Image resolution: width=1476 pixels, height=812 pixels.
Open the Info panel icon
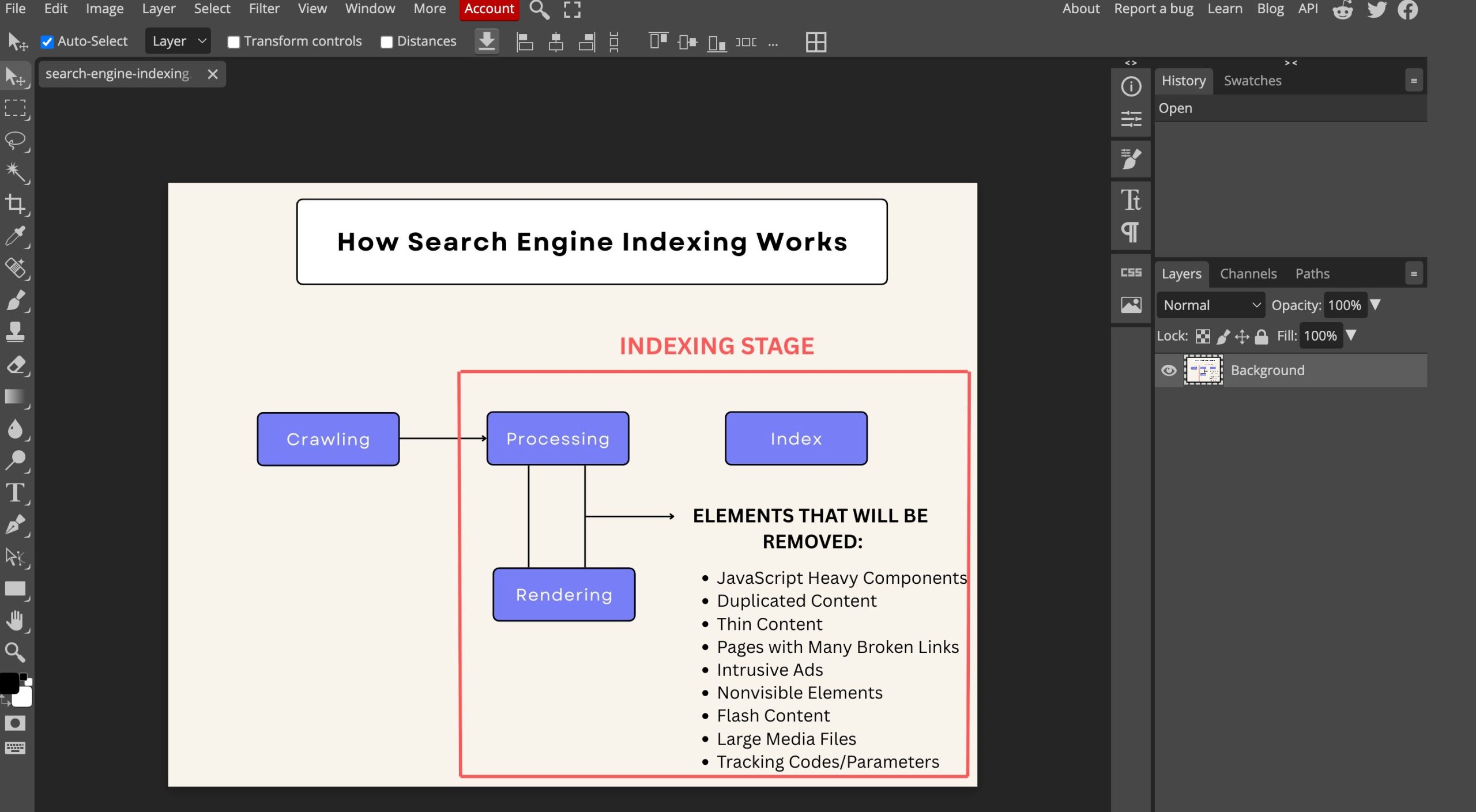(1131, 86)
